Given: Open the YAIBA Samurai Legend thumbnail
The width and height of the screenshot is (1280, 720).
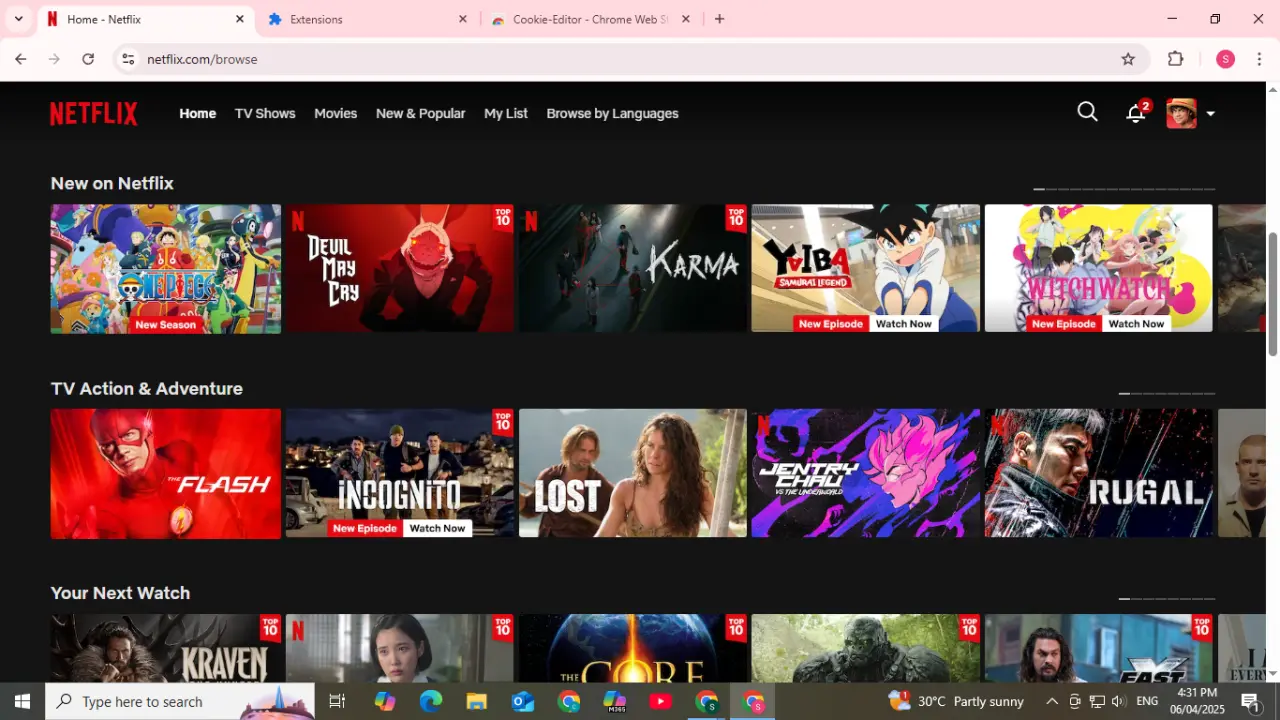Looking at the screenshot, I should click(x=865, y=268).
